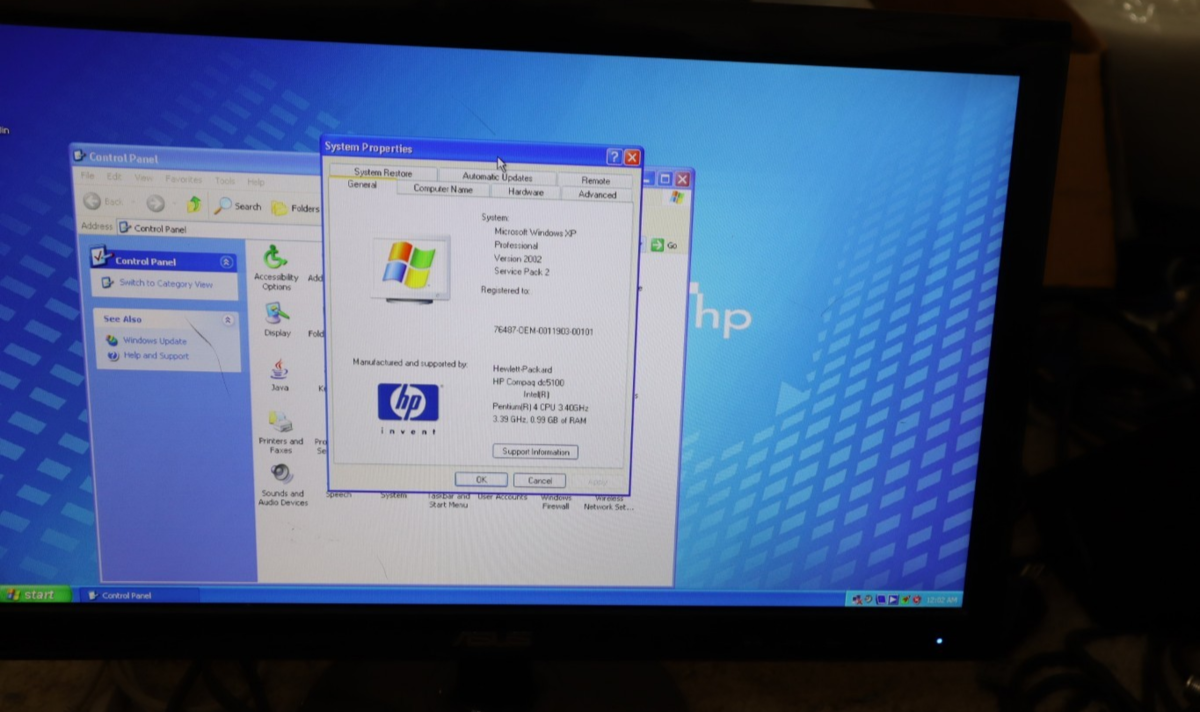Switch to the Computer Name tab
1200x712 pixels.
pos(443,189)
